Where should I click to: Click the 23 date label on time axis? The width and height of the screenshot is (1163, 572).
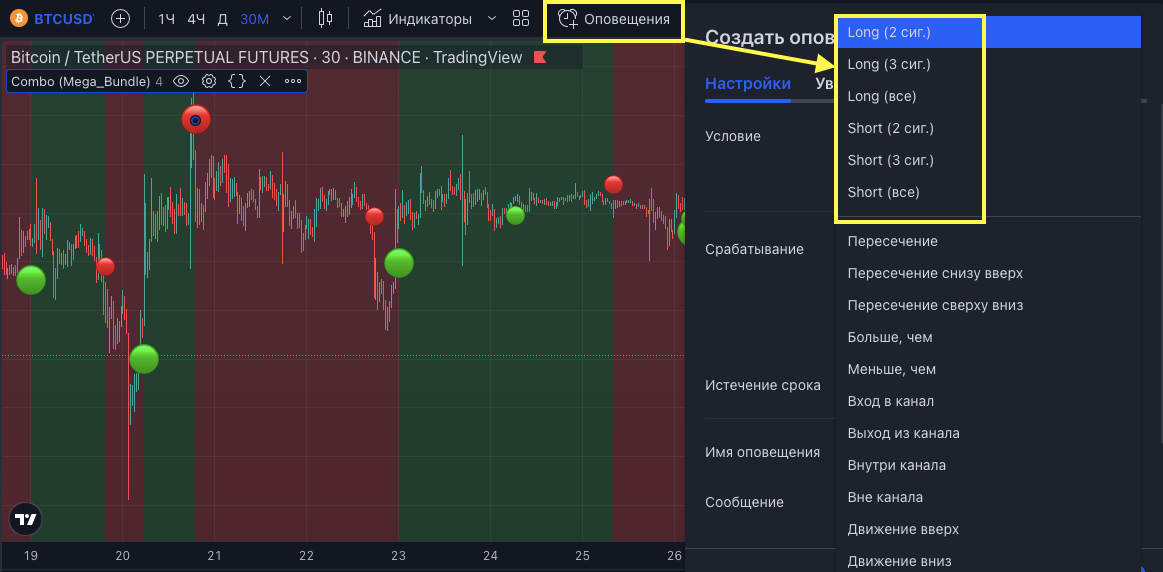[398, 555]
